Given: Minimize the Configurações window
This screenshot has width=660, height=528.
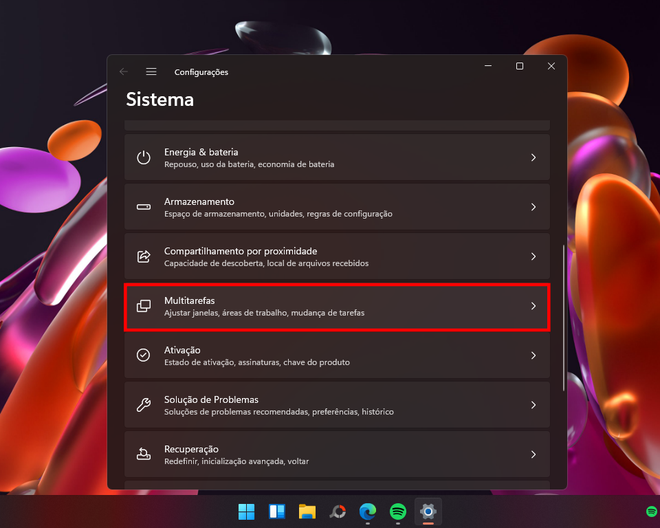Looking at the screenshot, I should [x=488, y=66].
